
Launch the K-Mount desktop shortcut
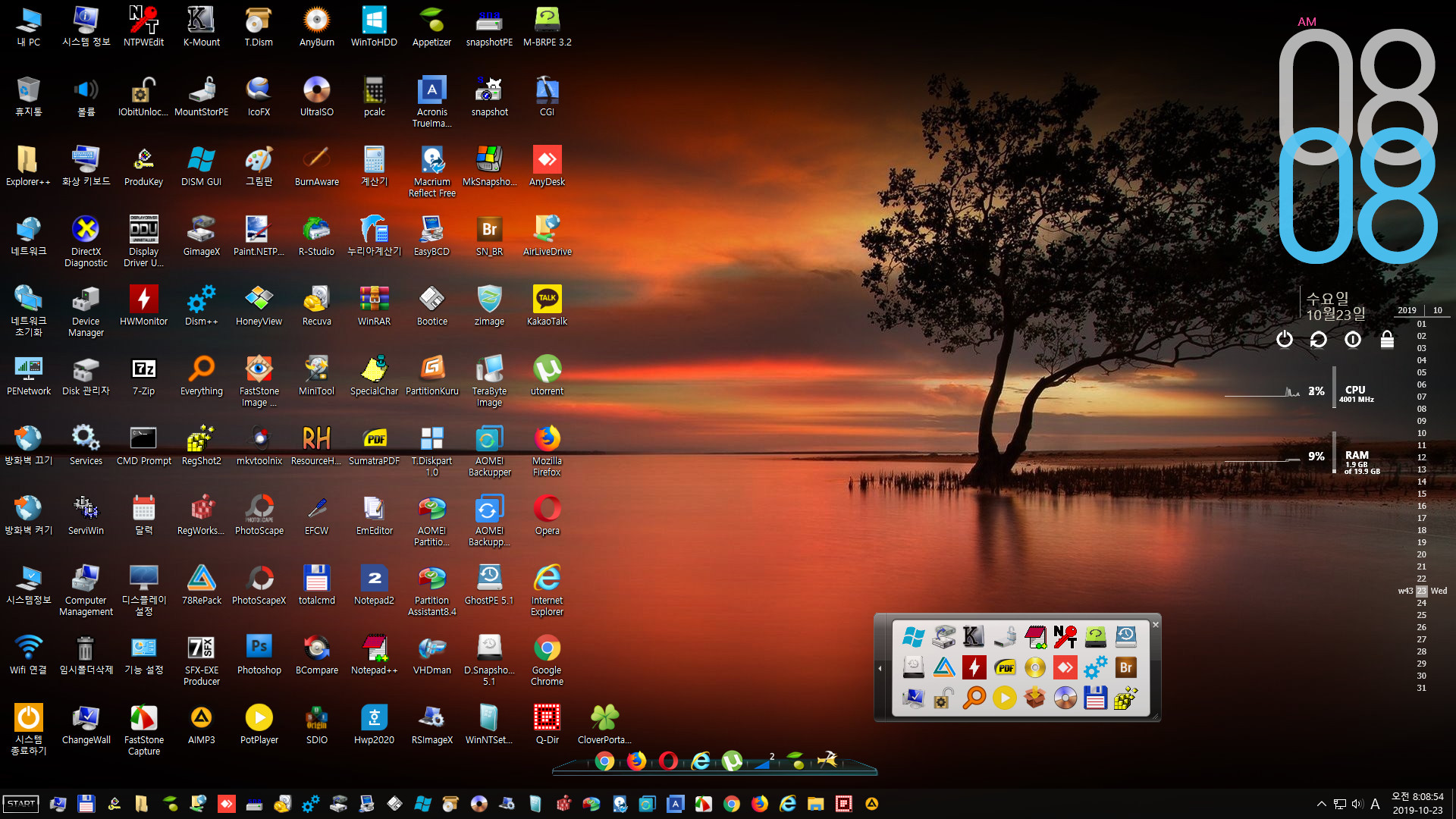point(201,26)
